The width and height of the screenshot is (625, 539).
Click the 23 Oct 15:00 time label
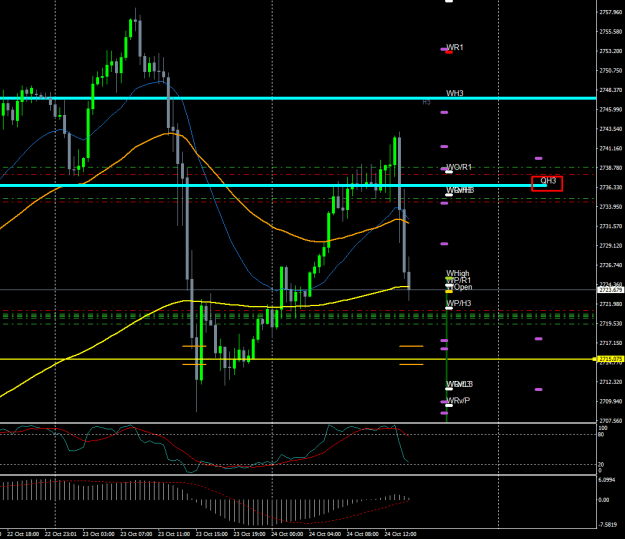212,534
